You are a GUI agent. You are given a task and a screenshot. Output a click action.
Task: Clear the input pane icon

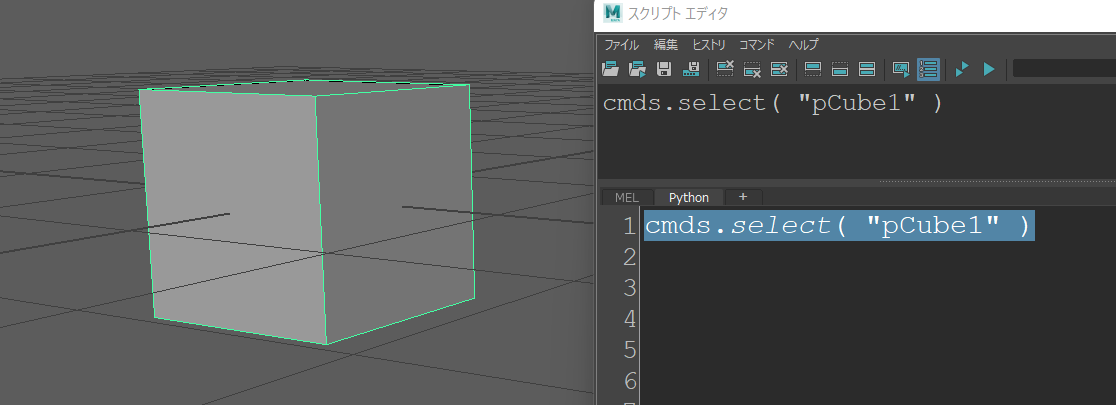(x=753, y=69)
